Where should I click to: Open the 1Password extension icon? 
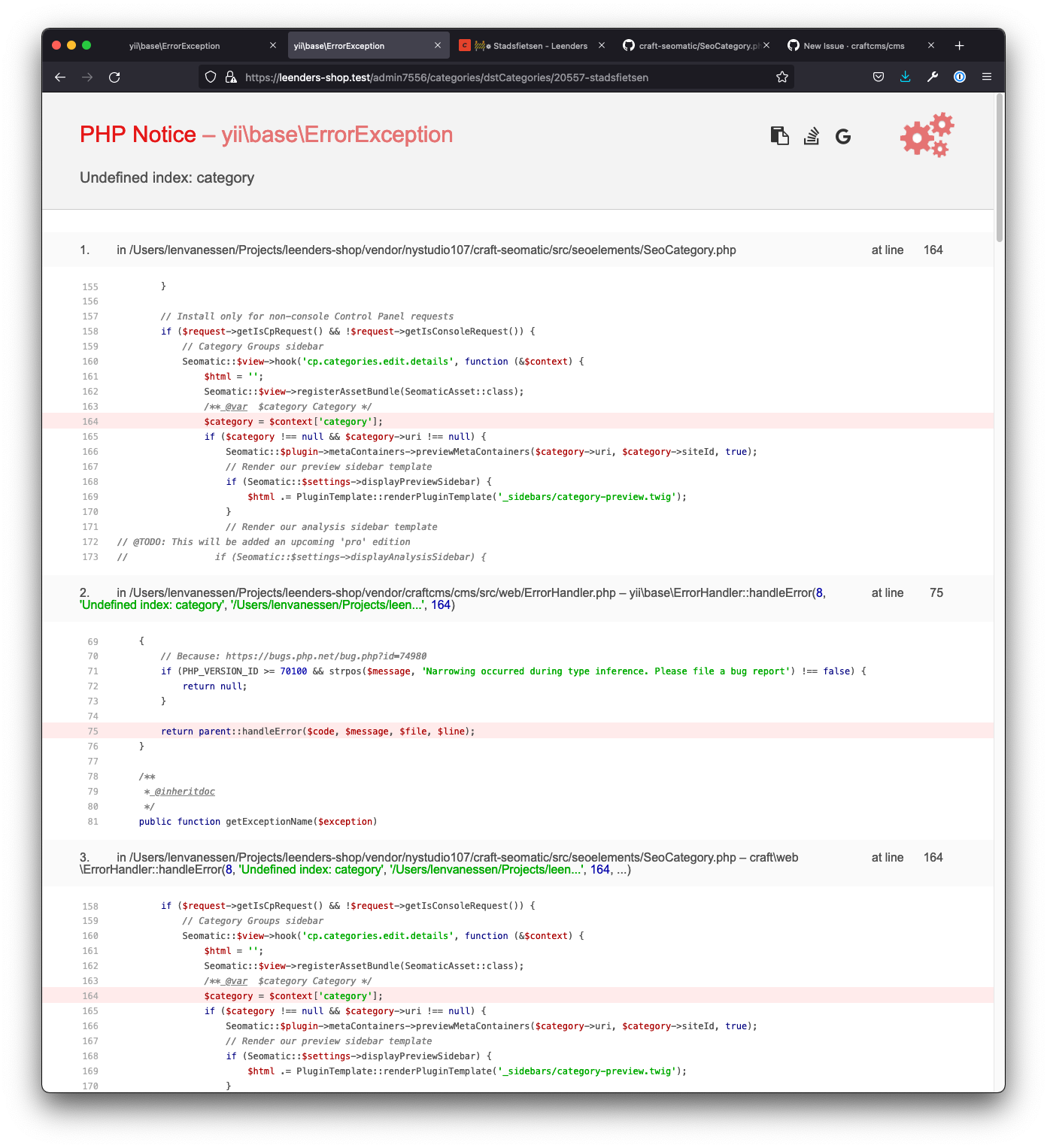point(960,77)
